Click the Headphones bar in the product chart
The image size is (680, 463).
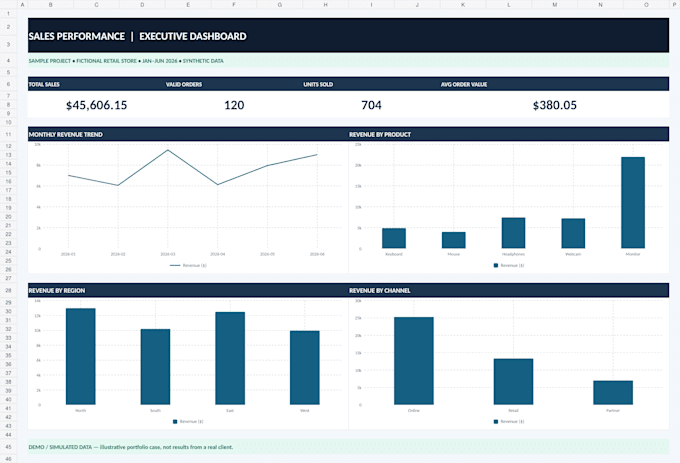click(x=513, y=233)
